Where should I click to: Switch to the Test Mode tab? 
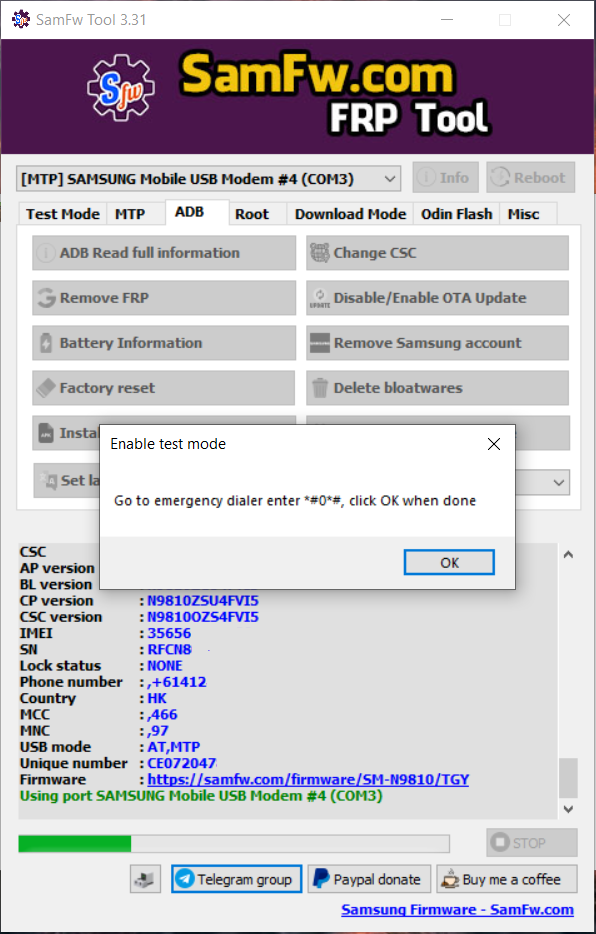[x=63, y=214]
